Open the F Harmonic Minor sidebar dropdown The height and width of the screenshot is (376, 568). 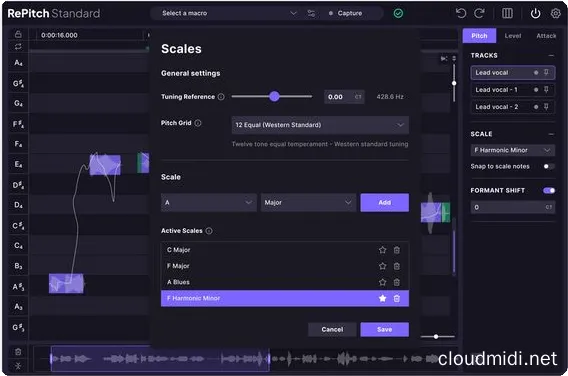(513, 150)
